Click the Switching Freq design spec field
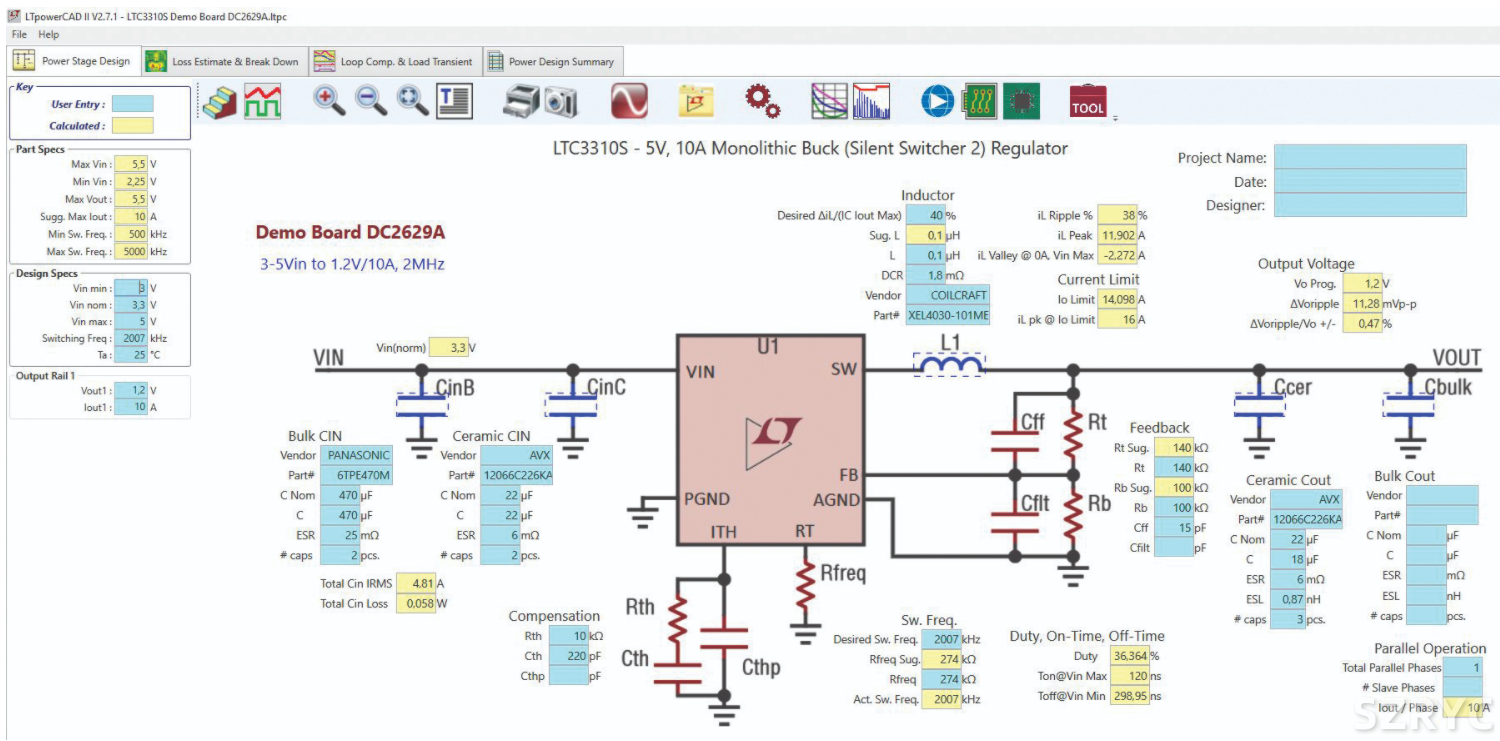Viewport: 1500px width, 741px height. 133,338
